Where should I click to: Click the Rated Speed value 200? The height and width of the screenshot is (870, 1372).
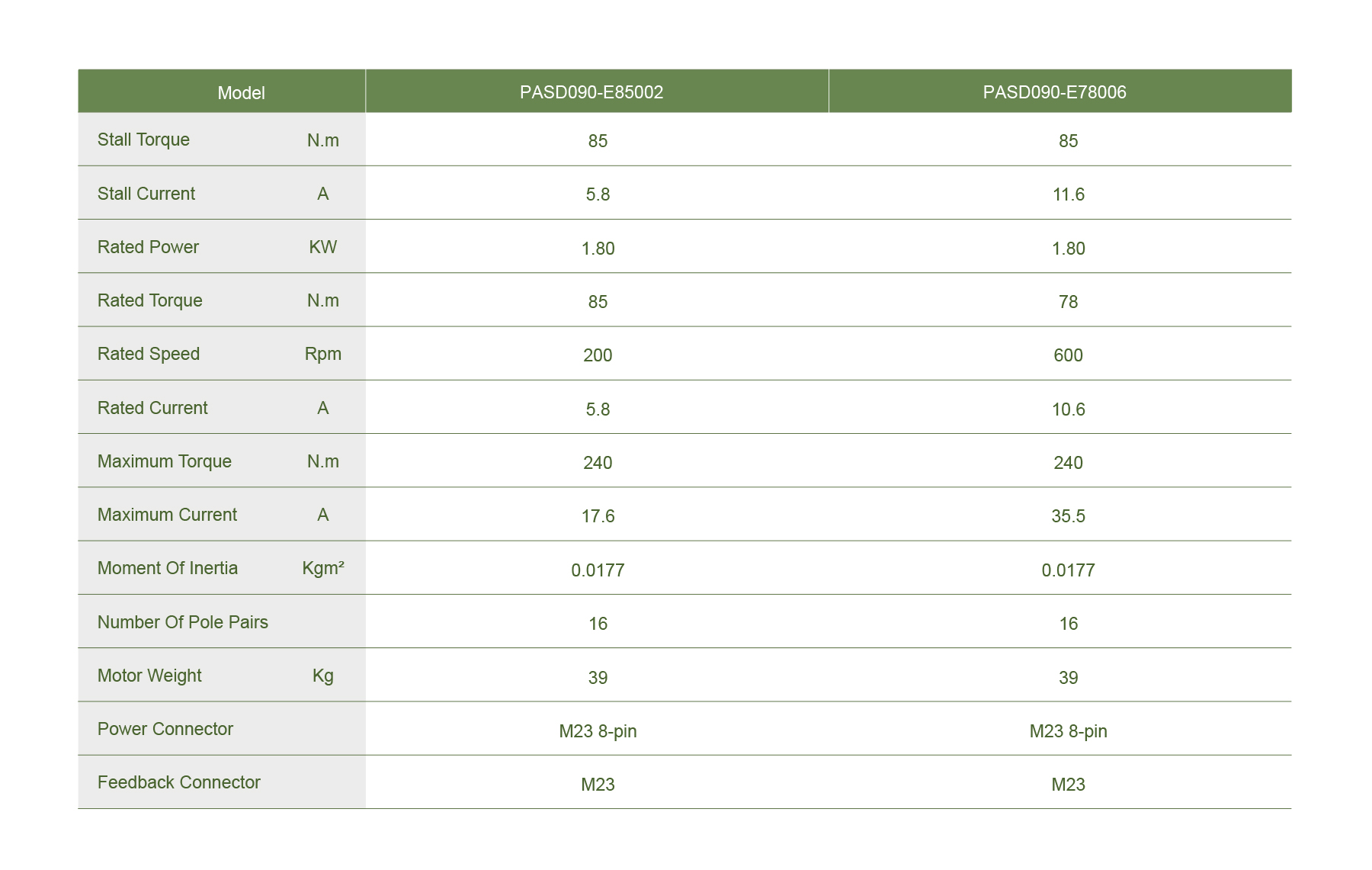click(598, 355)
